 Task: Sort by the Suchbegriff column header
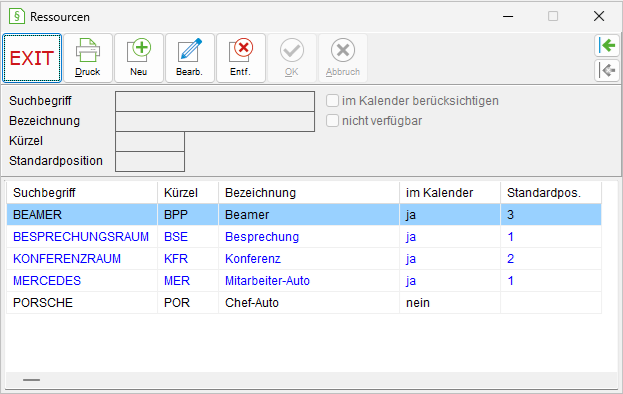[82, 193]
